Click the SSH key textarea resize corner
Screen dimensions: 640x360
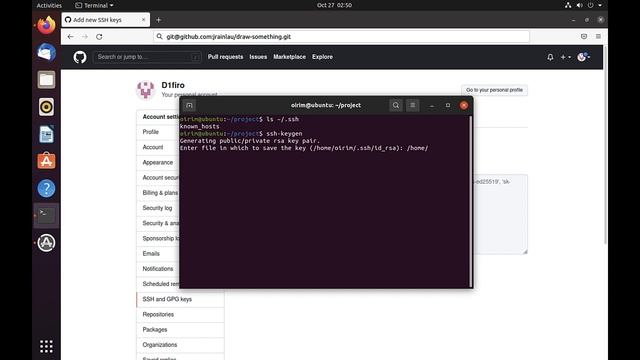[525, 251]
